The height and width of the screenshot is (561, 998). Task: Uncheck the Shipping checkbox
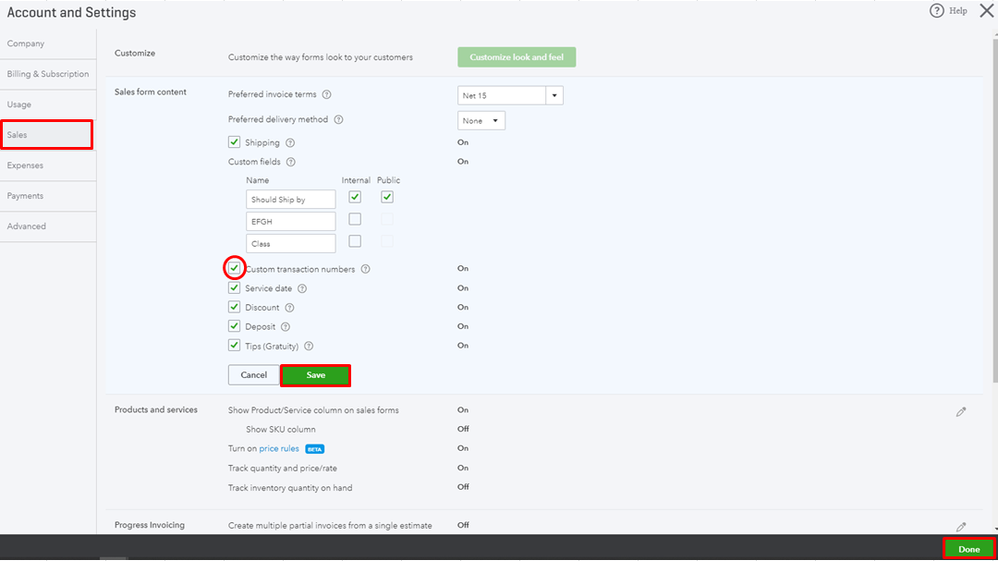coord(234,143)
